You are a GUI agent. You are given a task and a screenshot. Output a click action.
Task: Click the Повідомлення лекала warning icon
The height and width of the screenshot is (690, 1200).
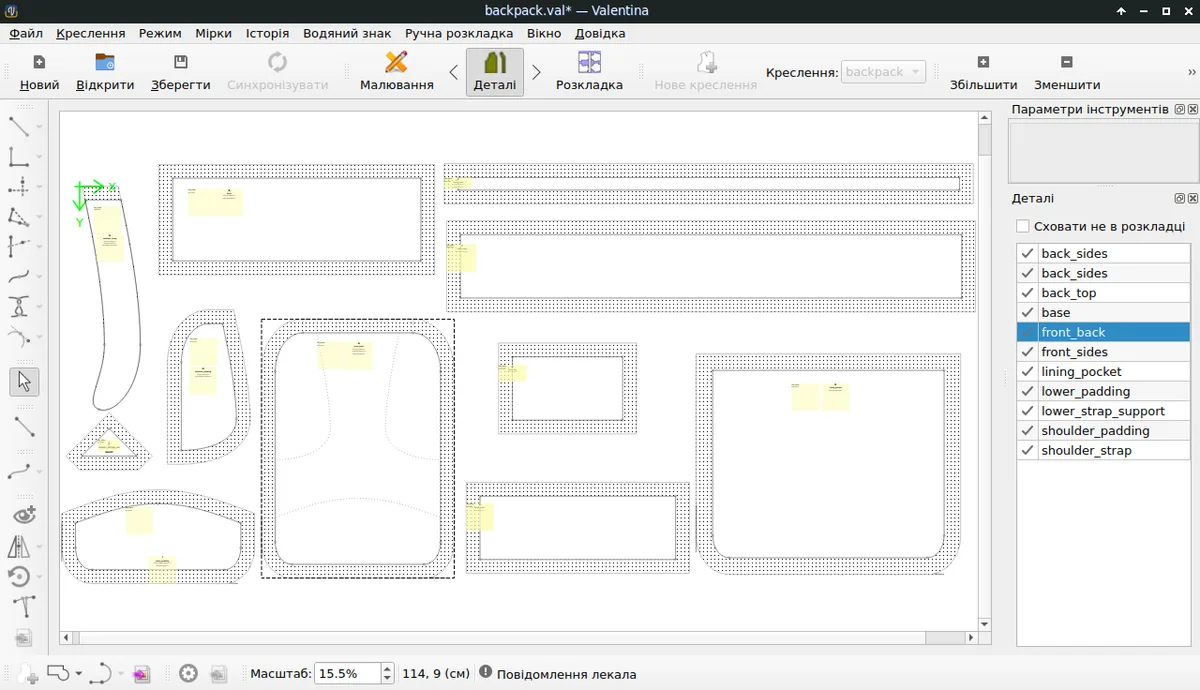pos(486,673)
